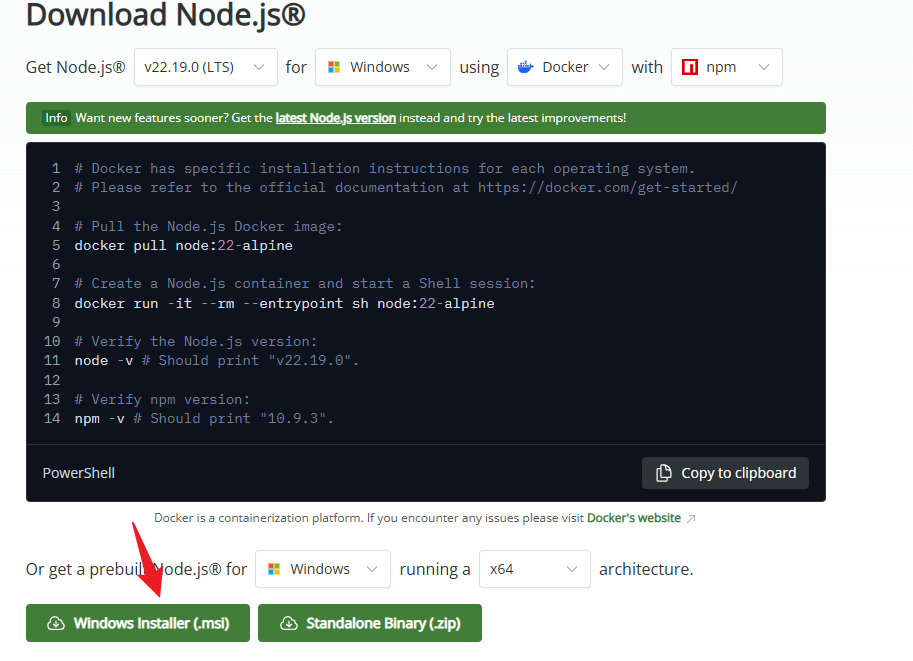Open the npm package manager dropdown
The width and height of the screenshot is (913, 661).
(726, 67)
